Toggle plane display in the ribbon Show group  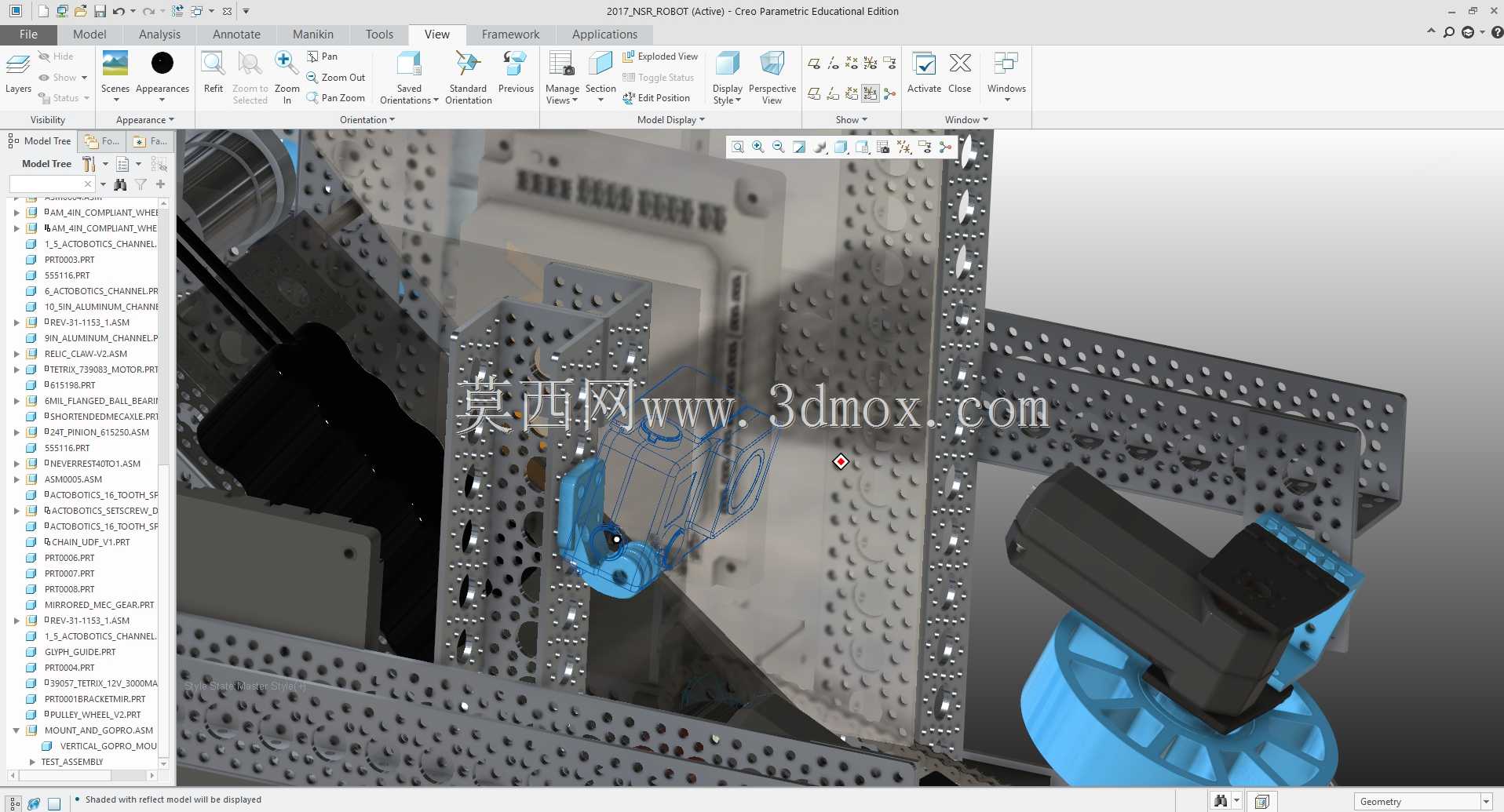(x=814, y=63)
